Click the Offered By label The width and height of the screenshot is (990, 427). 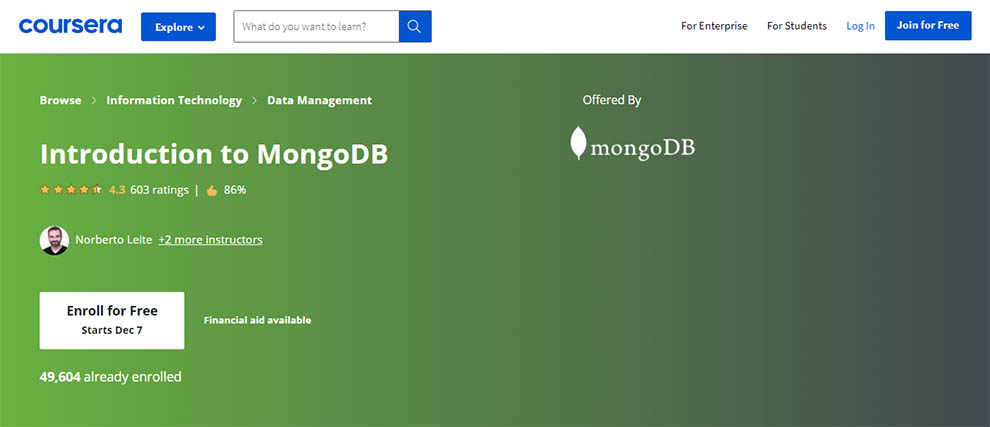(612, 100)
